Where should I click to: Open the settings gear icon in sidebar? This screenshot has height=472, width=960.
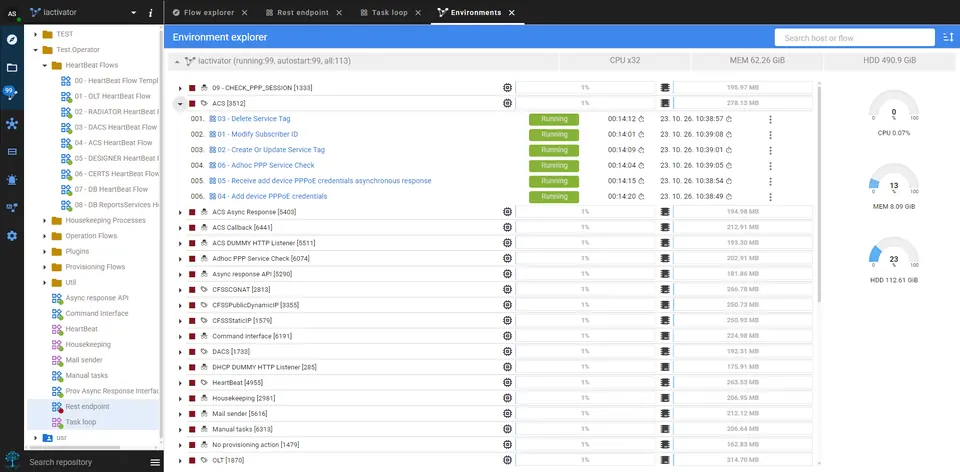point(12,236)
